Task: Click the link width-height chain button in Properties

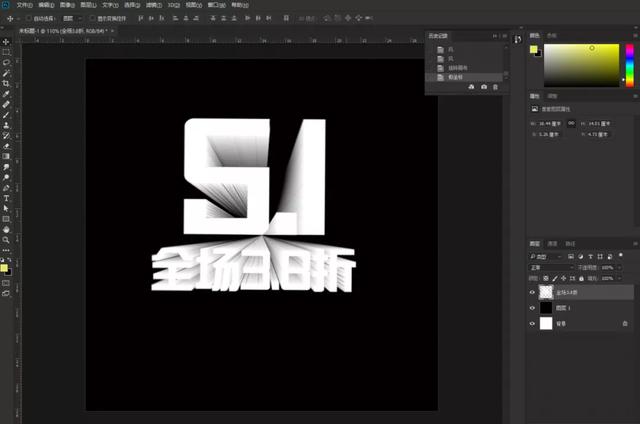Action: point(570,123)
